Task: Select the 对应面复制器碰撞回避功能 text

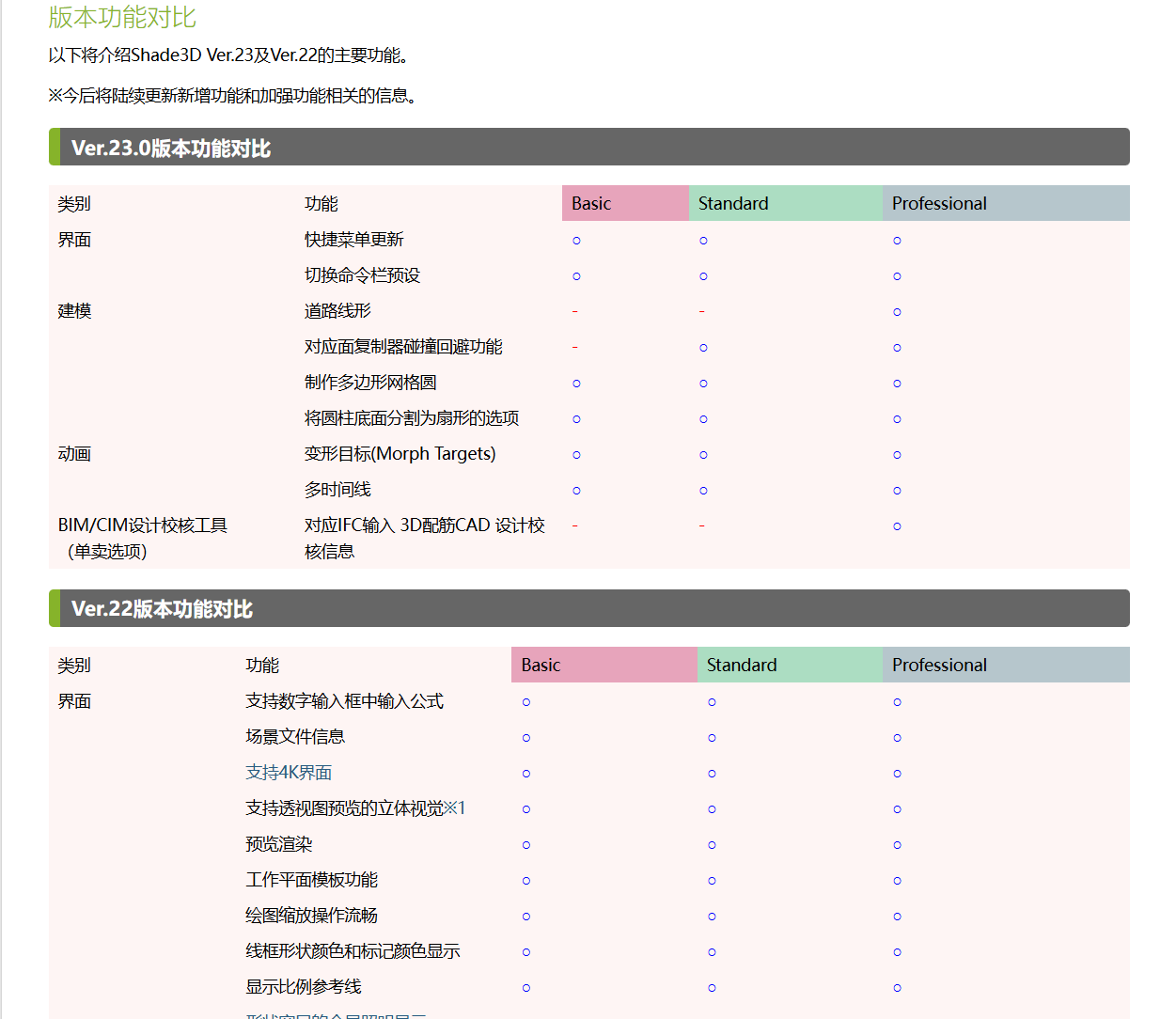Action: pyautogui.click(x=403, y=347)
